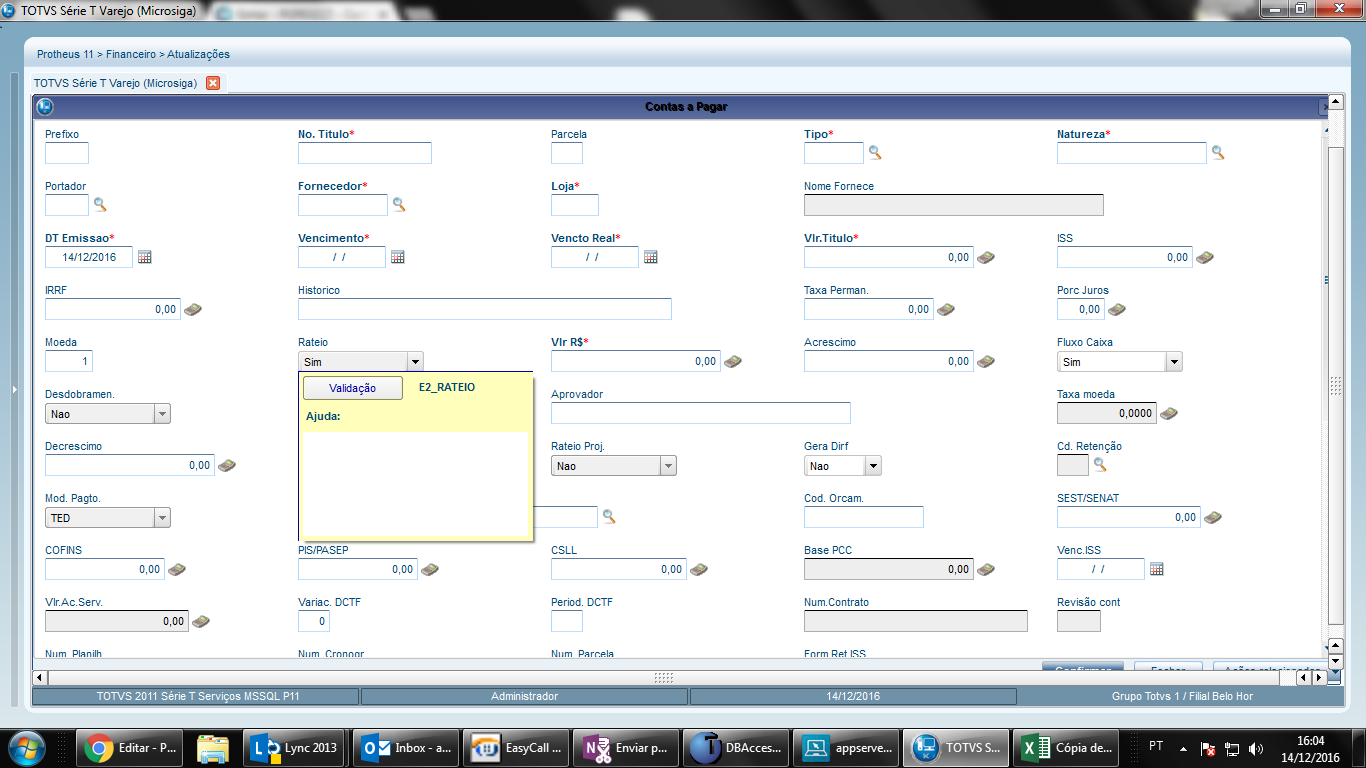This screenshot has width=1366, height=768.
Task: Open the Acrescimo calculator icon
Action: point(986,361)
